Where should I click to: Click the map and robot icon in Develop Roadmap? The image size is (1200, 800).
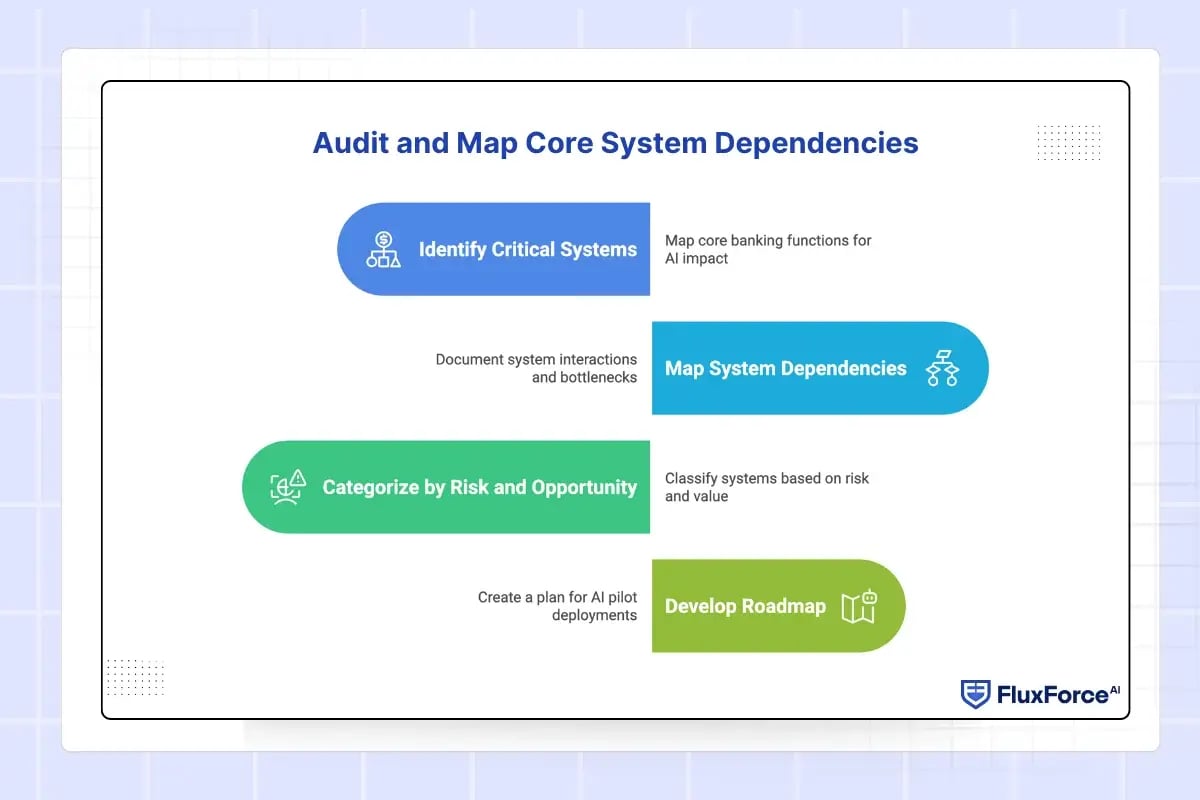tap(859, 606)
